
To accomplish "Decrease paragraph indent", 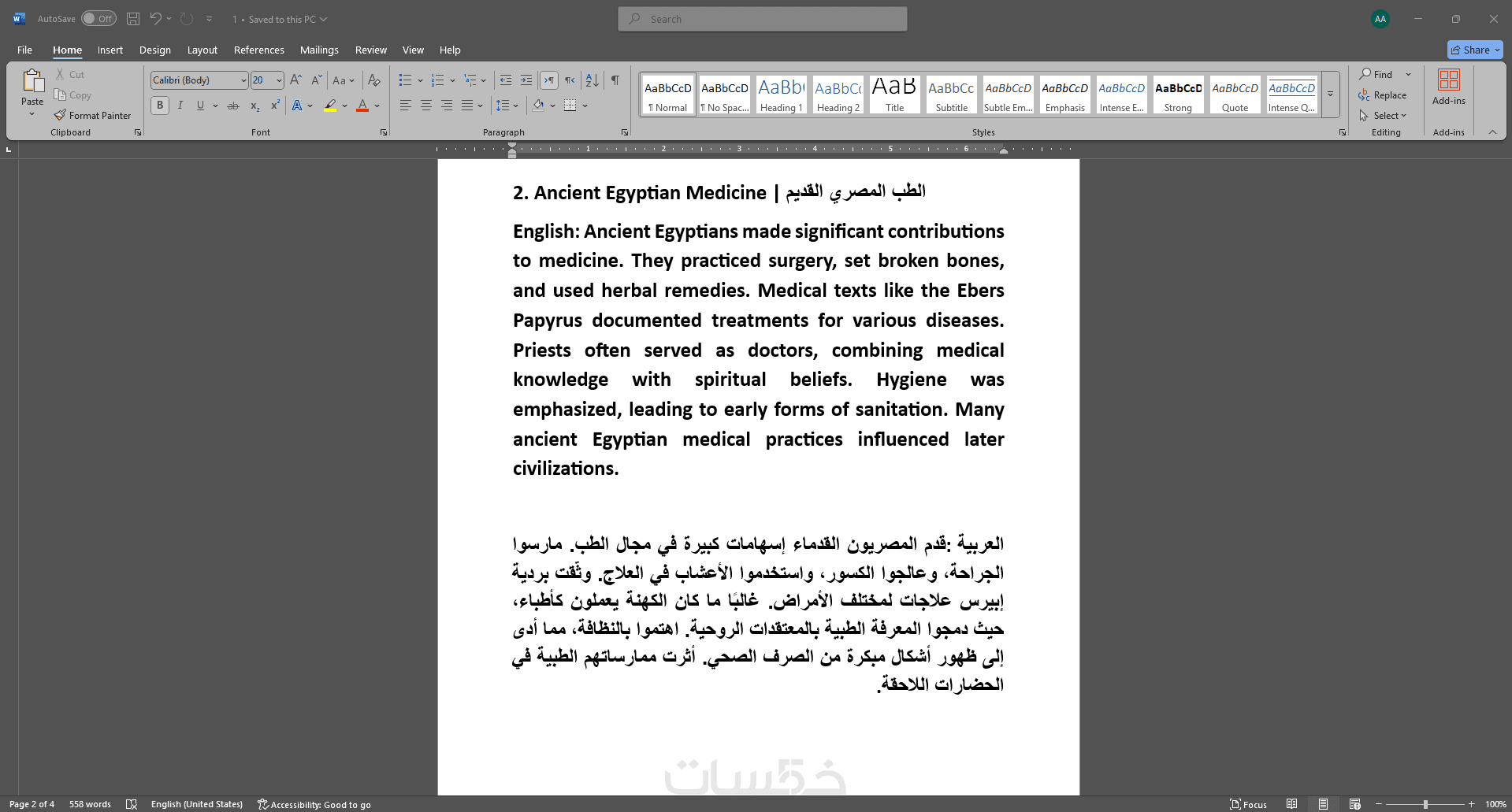I will click(x=506, y=80).
